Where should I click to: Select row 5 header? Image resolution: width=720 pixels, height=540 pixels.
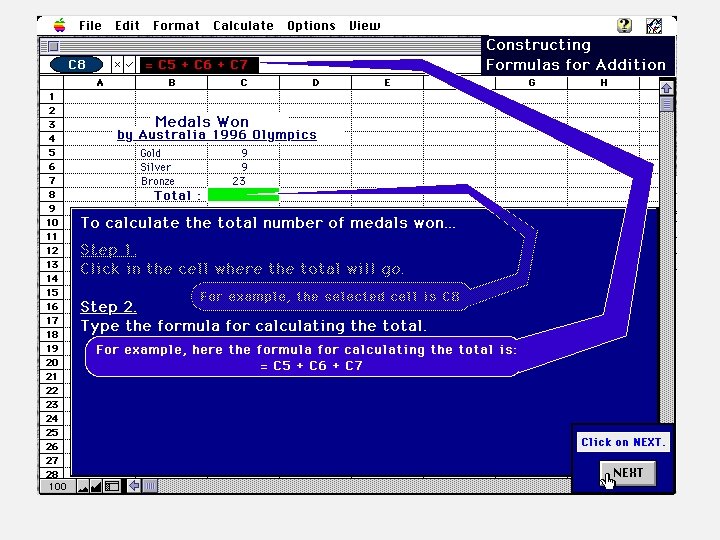[52, 152]
